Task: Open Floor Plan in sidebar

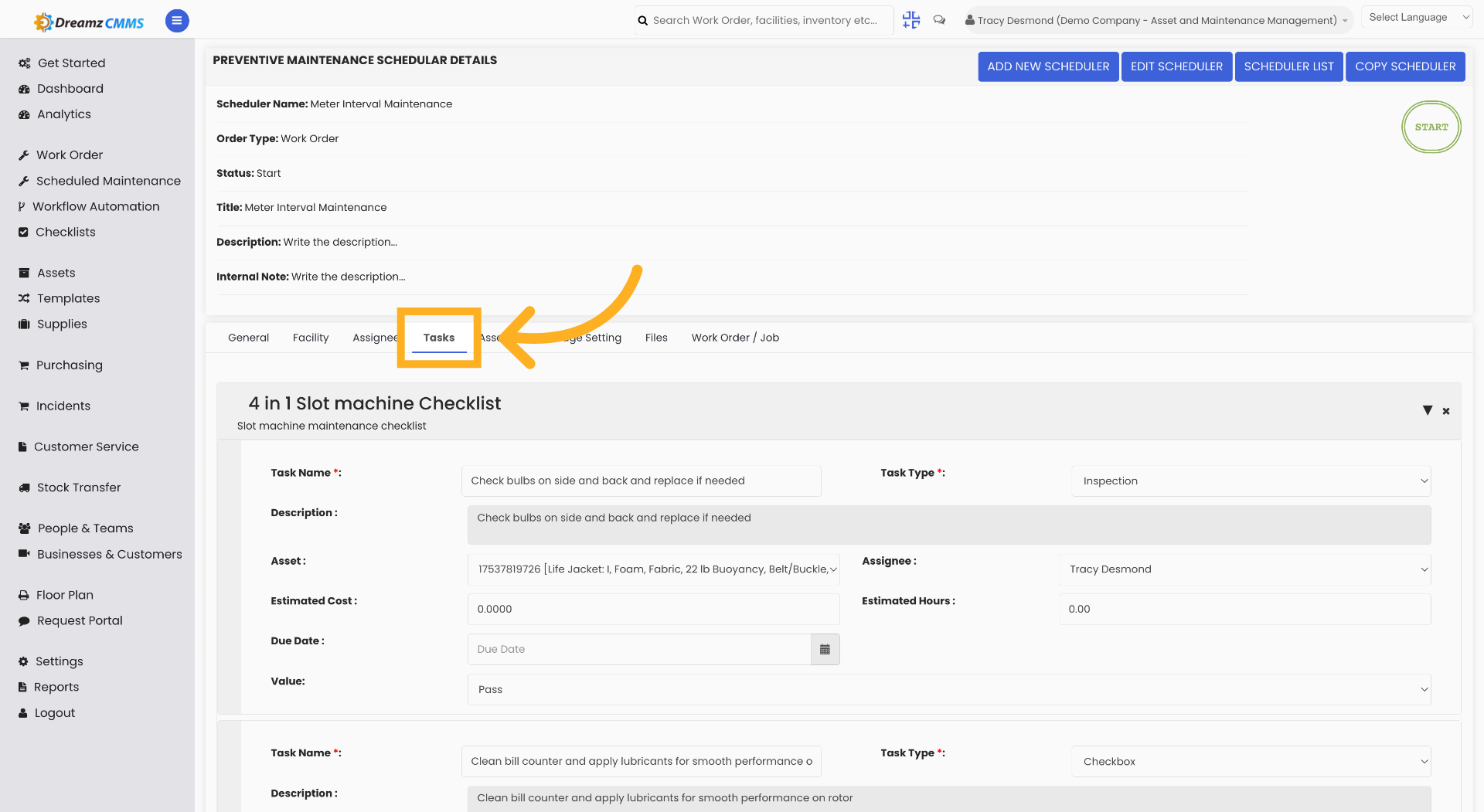Action: click(x=65, y=595)
